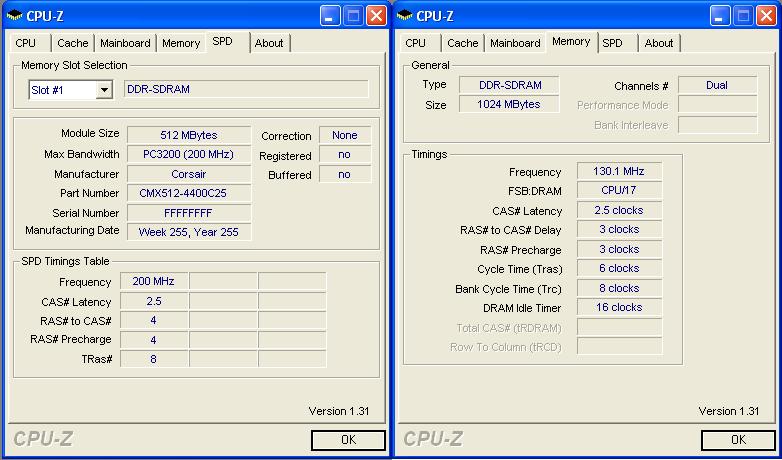
Task: Click RAS# Precharge 3 clocks value
Action: pyautogui.click(x=619, y=249)
